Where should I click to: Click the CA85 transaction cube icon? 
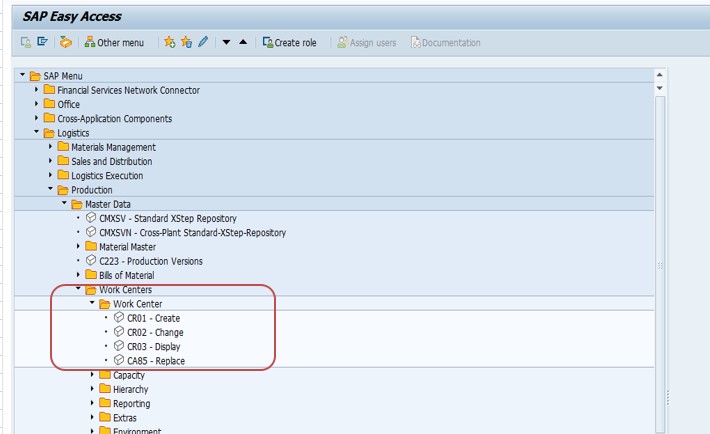coord(119,360)
